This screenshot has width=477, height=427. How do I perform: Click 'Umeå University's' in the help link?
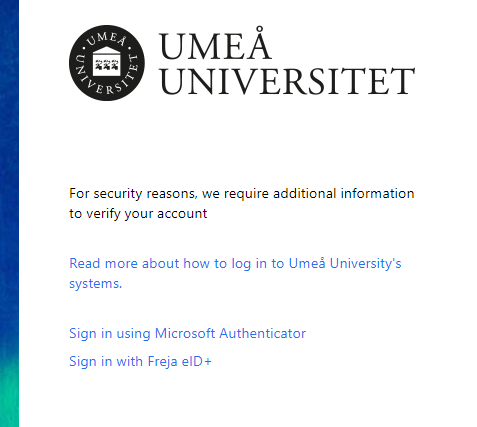pyautogui.click(x=345, y=263)
